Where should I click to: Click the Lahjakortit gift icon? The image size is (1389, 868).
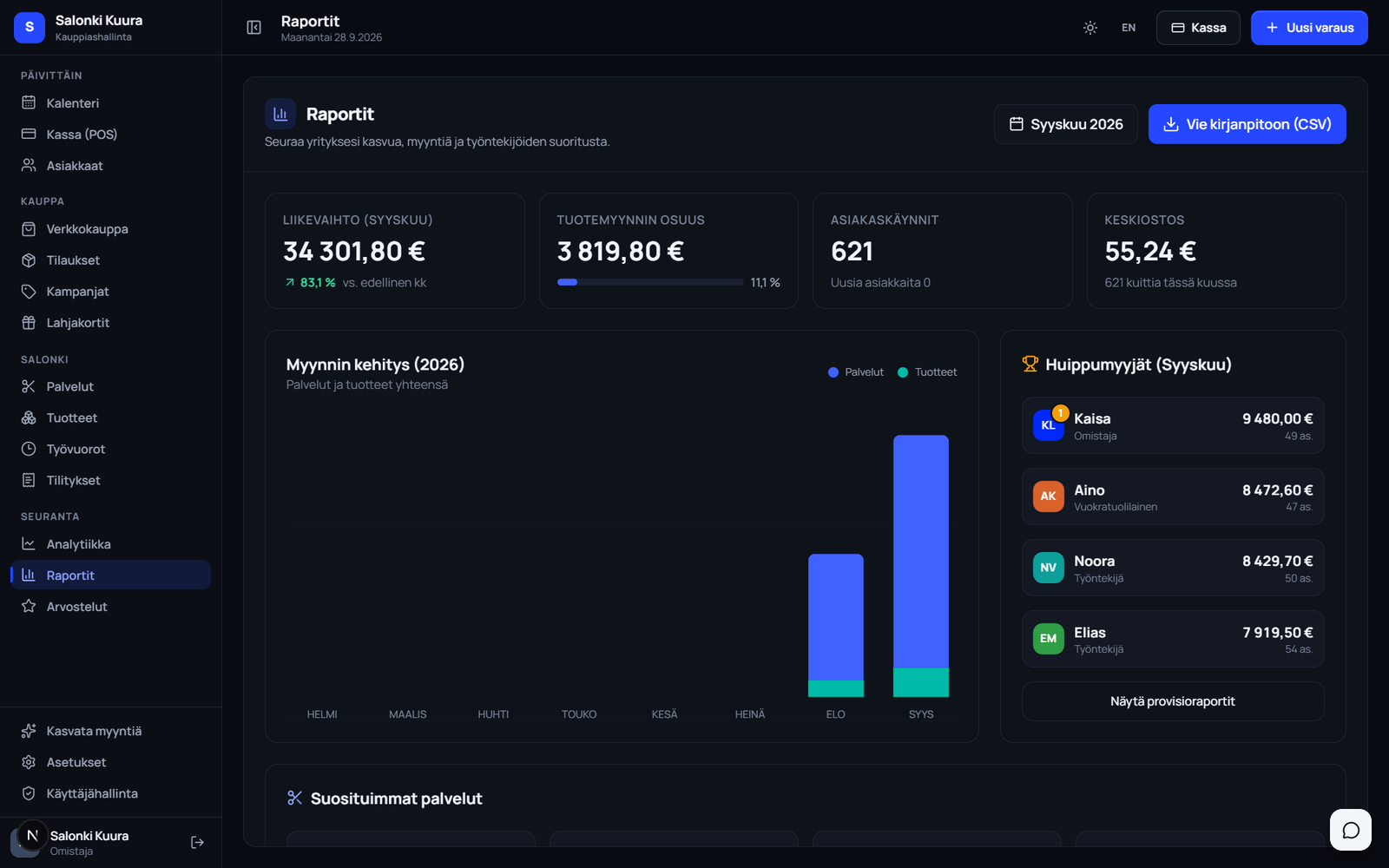coord(29,323)
